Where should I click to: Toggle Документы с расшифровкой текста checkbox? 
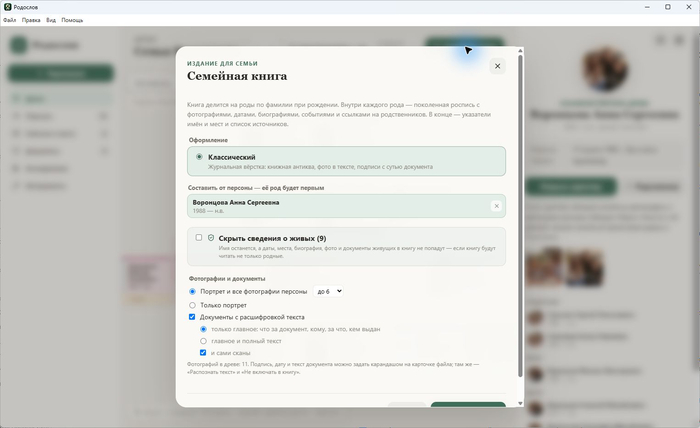192,317
